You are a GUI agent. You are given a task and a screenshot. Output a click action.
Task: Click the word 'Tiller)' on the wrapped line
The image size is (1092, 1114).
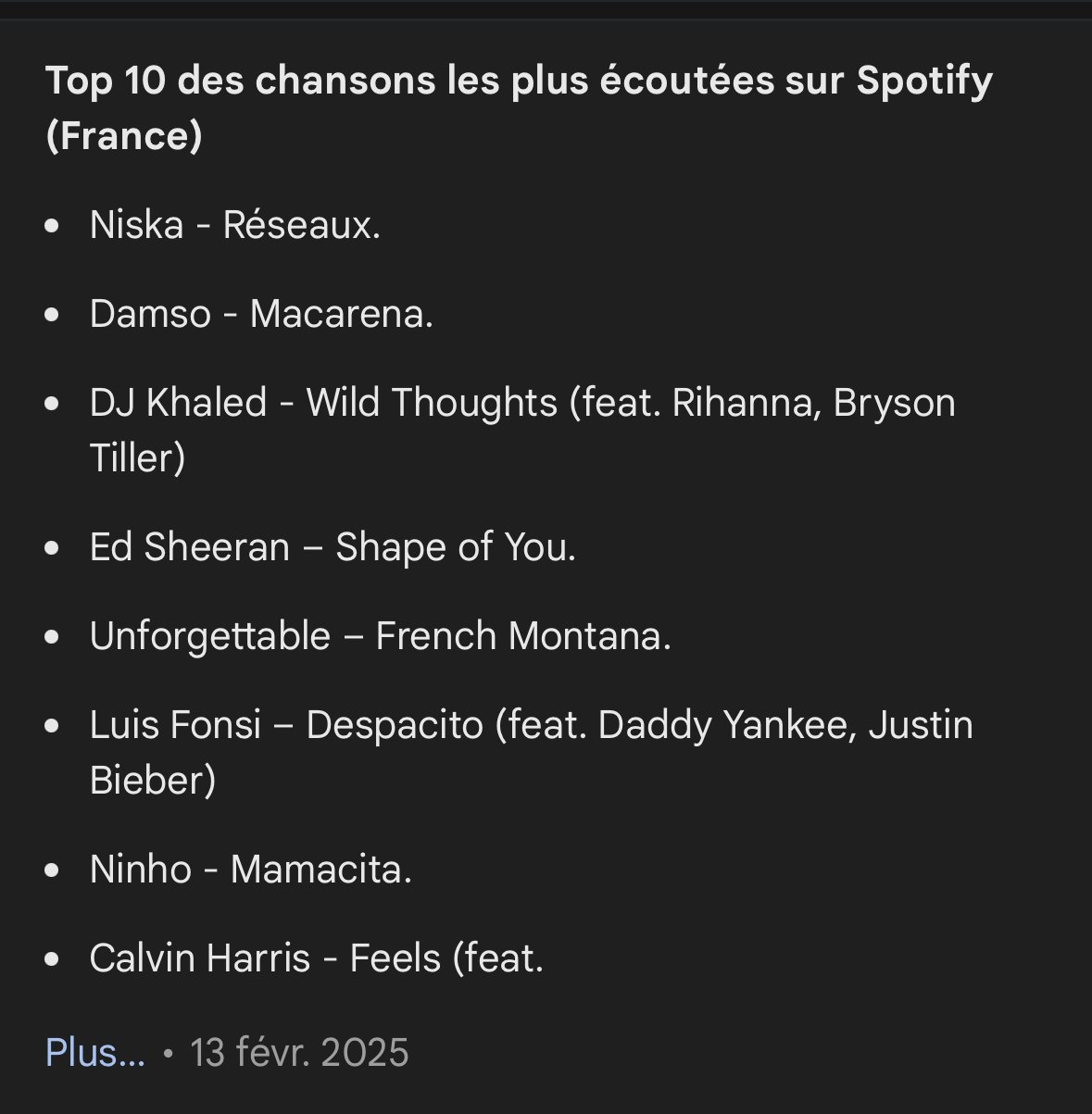(x=138, y=458)
